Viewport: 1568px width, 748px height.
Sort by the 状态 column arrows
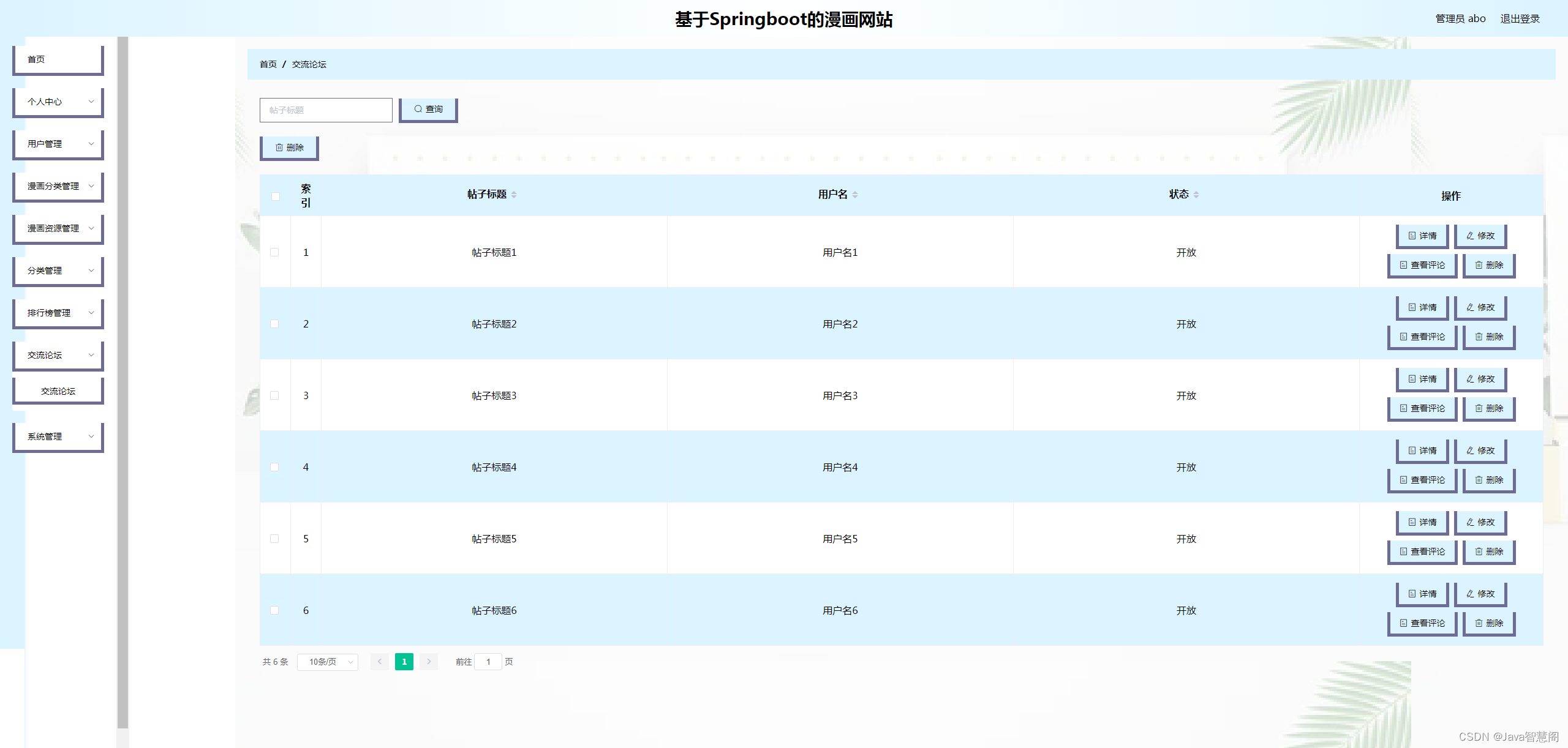tap(1196, 195)
